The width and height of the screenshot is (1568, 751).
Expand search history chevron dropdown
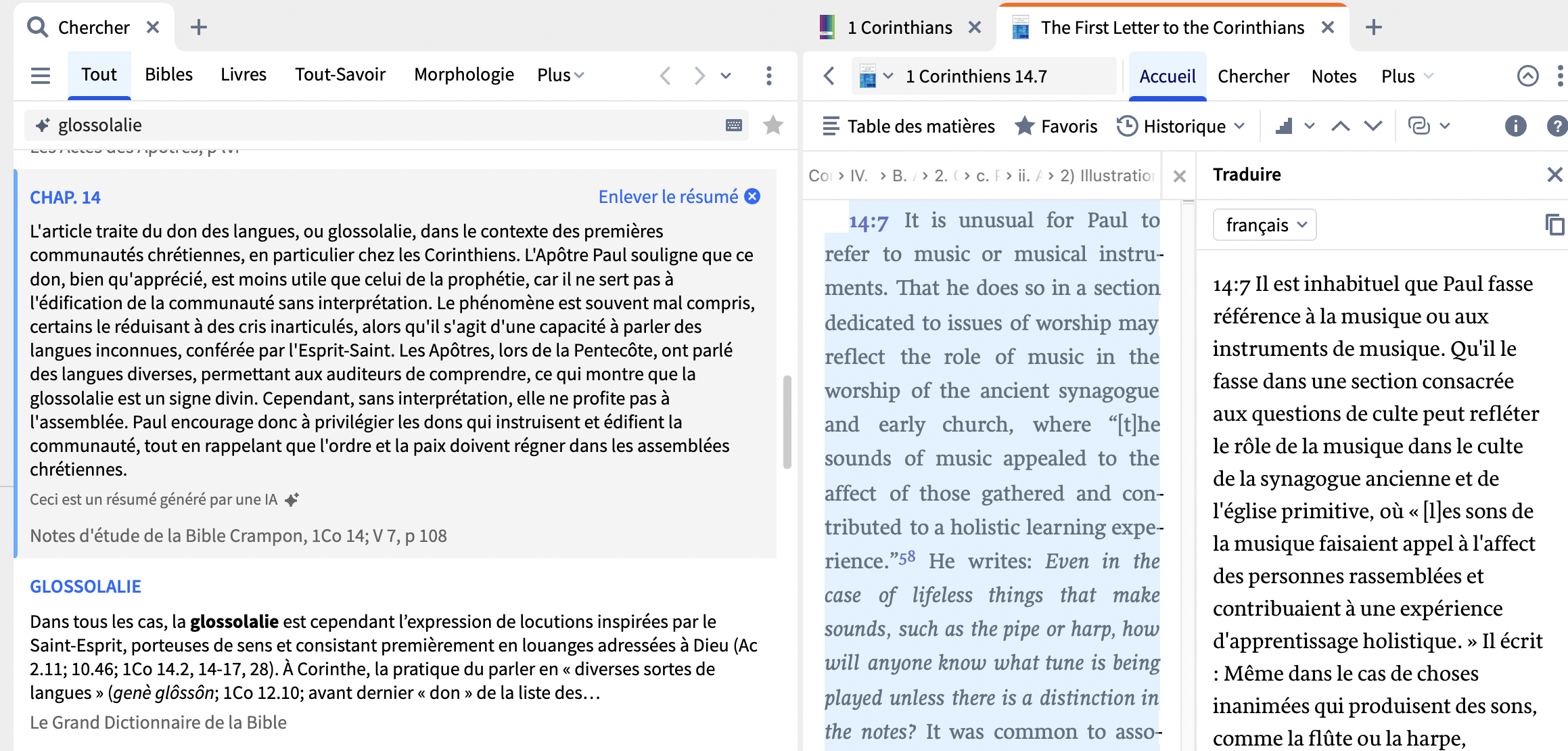pyautogui.click(x=726, y=75)
